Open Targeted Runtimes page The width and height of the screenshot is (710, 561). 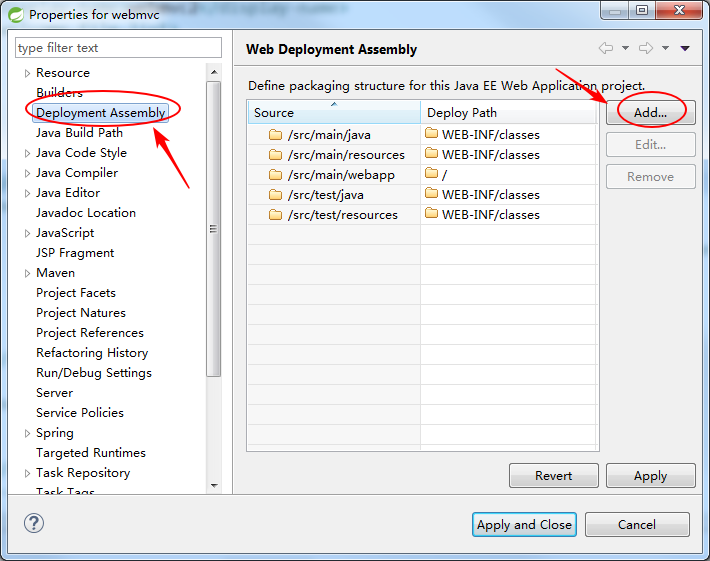(91, 453)
